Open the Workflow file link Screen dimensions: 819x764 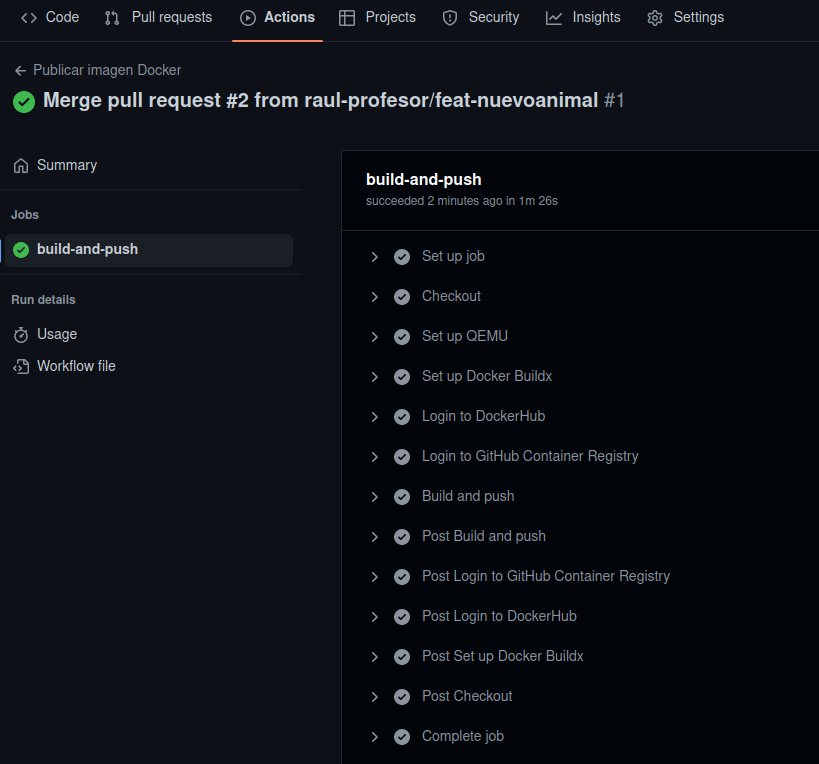tap(76, 367)
